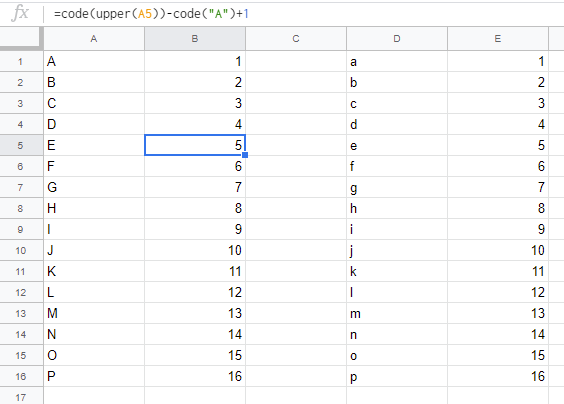Select row 1 header
564x404 pixels.
coord(21,62)
